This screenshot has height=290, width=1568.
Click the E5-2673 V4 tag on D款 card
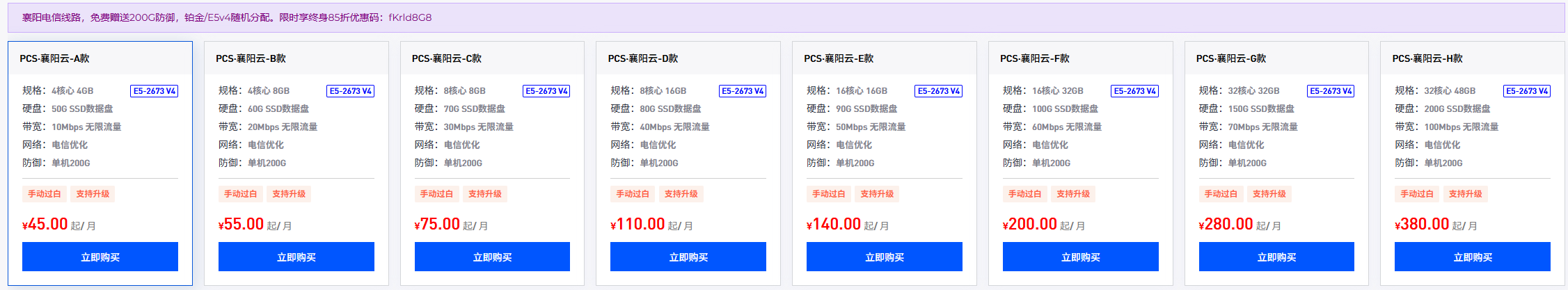tap(743, 91)
